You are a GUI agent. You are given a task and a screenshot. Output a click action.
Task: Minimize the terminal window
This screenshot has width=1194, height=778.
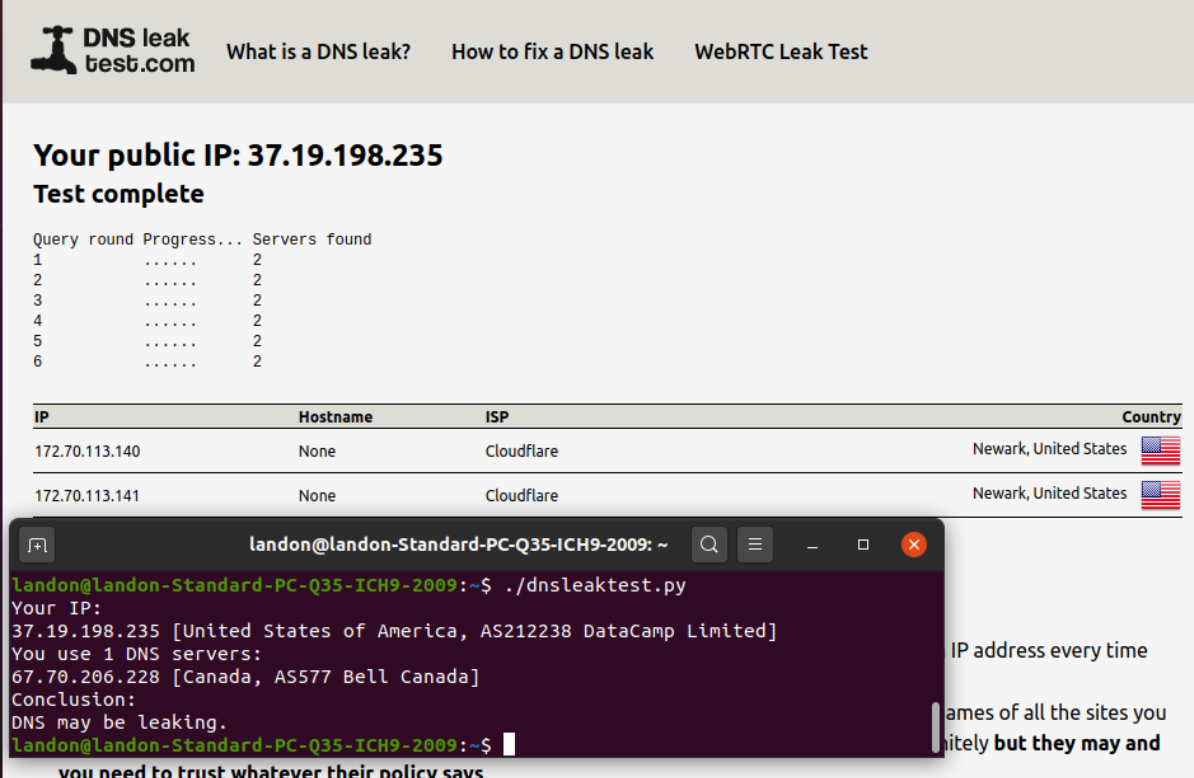[812, 545]
